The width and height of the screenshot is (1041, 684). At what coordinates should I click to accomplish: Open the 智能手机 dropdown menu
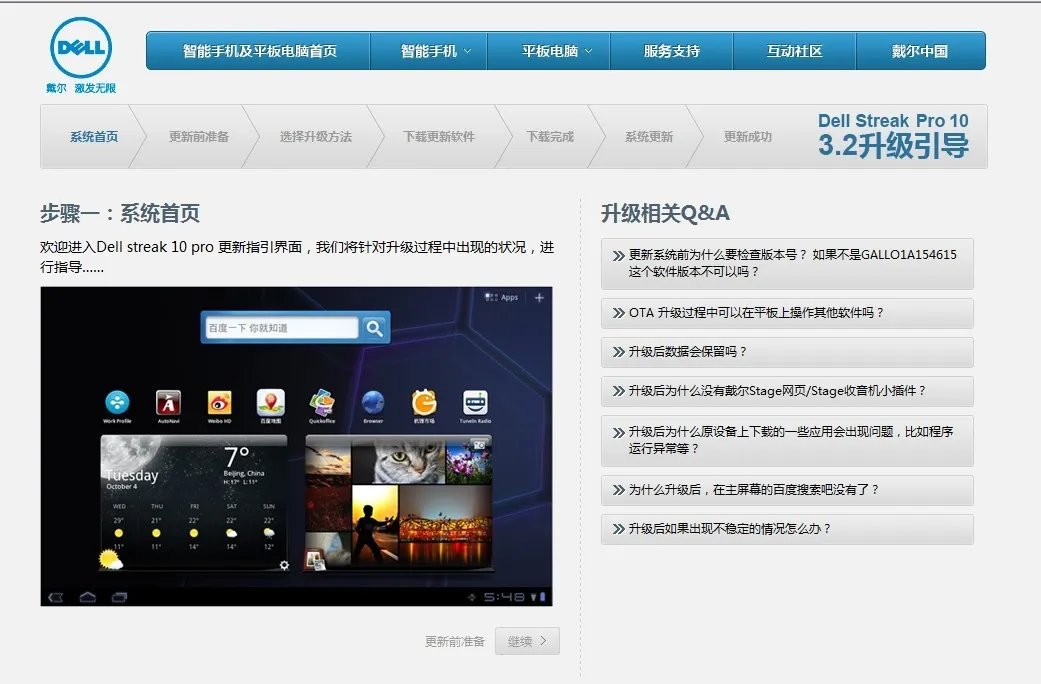tap(428, 50)
